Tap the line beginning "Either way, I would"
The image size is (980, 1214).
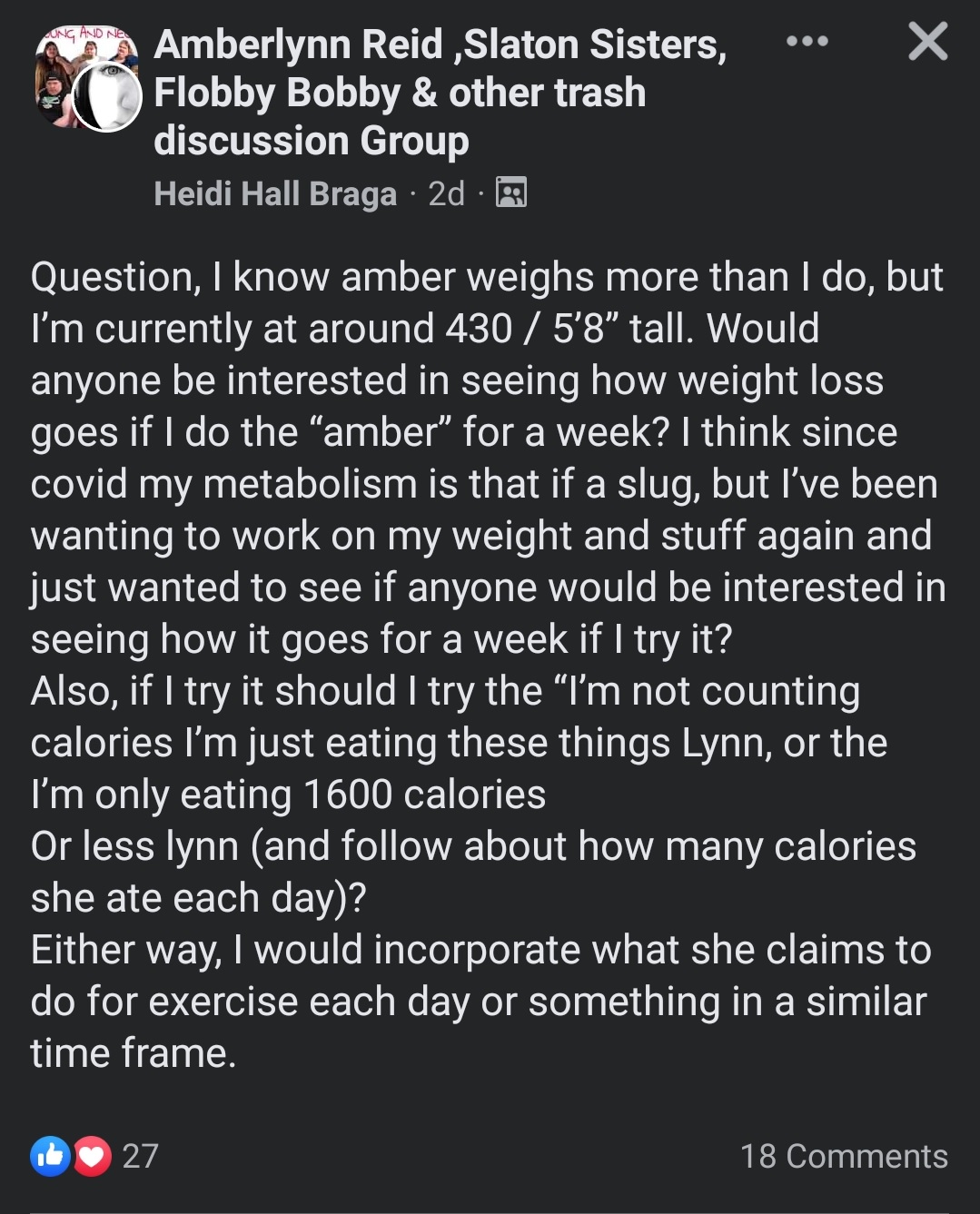click(481, 950)
